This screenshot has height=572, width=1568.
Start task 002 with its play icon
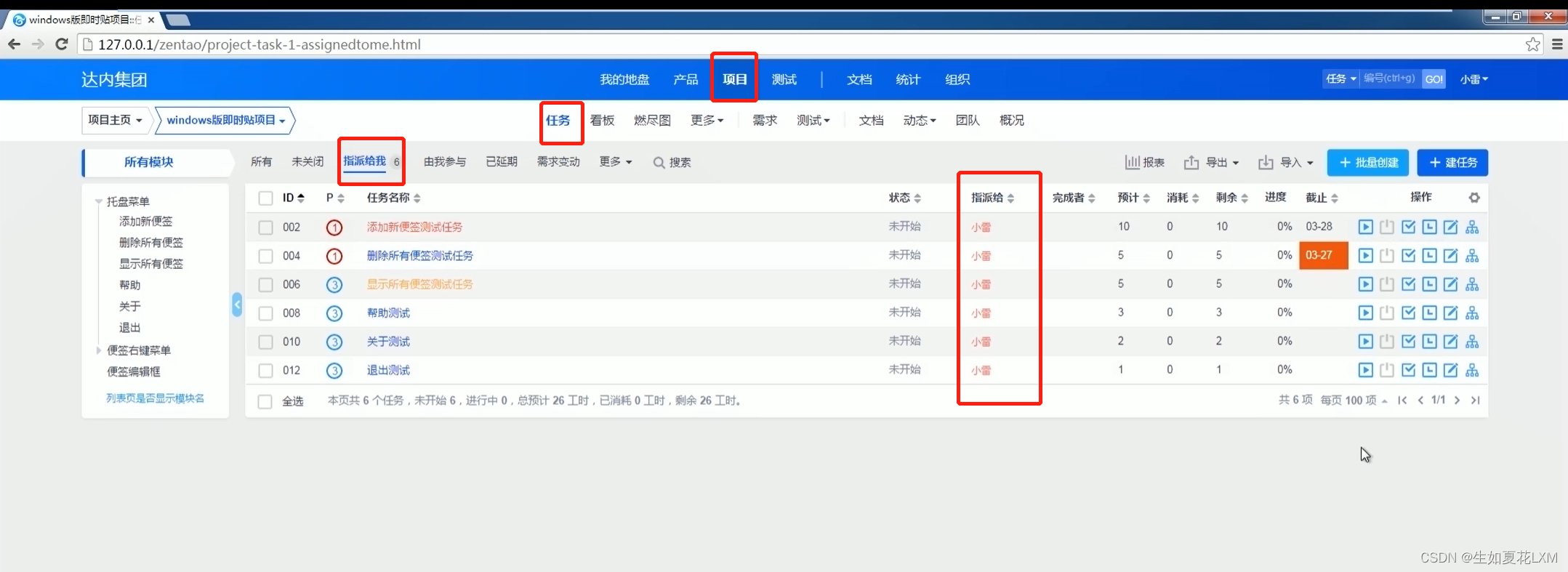point(1365,227)
